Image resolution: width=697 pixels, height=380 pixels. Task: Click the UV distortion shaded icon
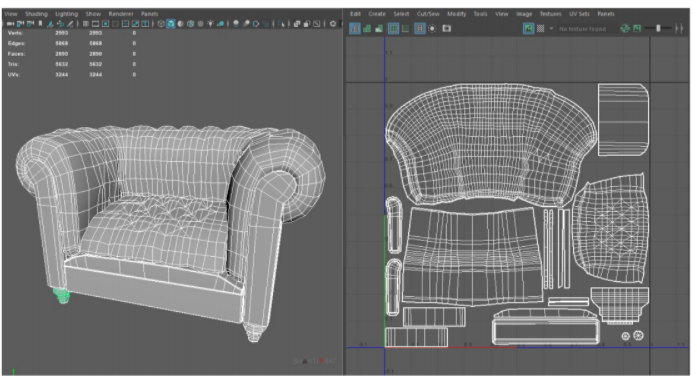point(379,28)
